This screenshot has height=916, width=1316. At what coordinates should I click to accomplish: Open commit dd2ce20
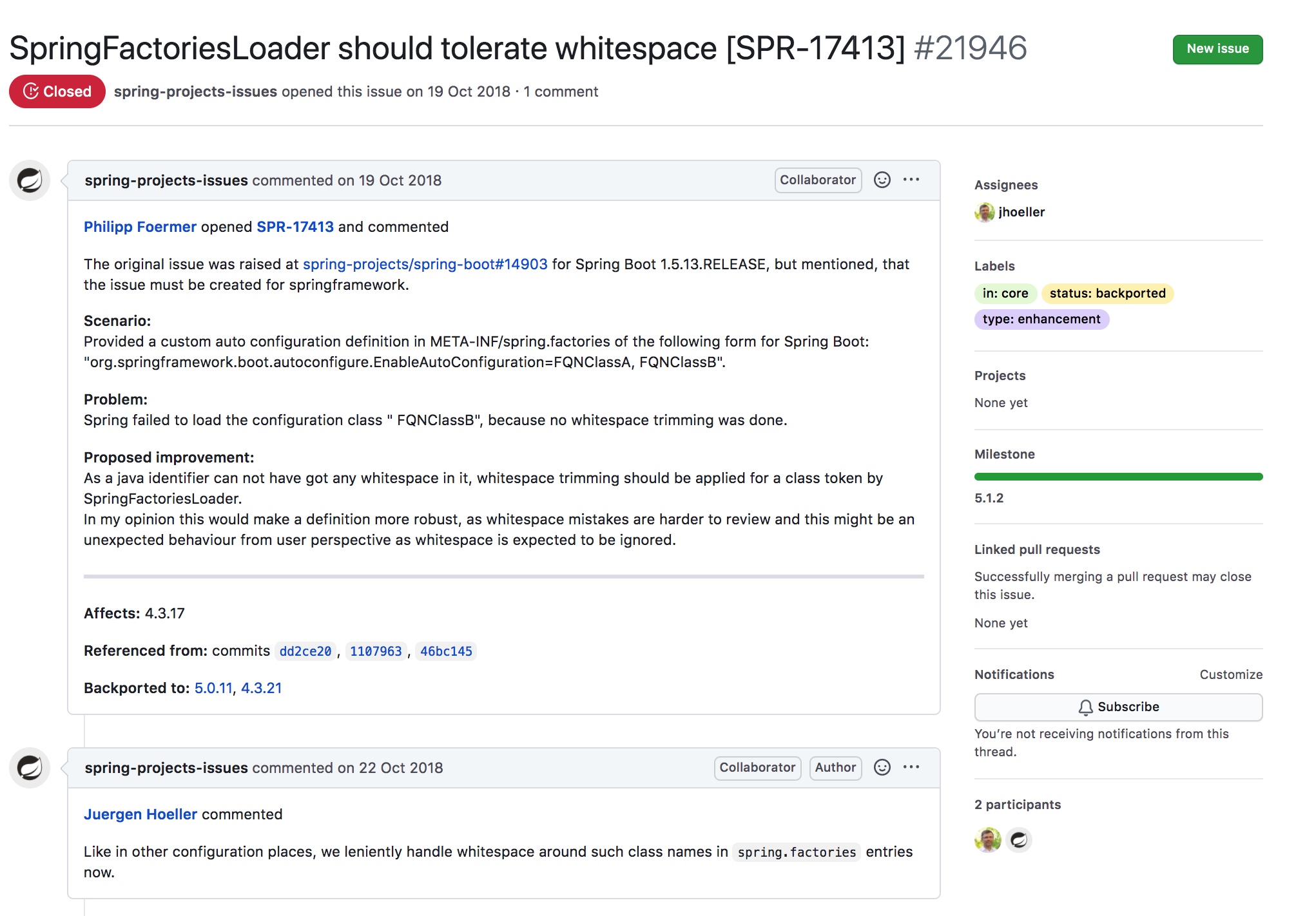point(305,651)
